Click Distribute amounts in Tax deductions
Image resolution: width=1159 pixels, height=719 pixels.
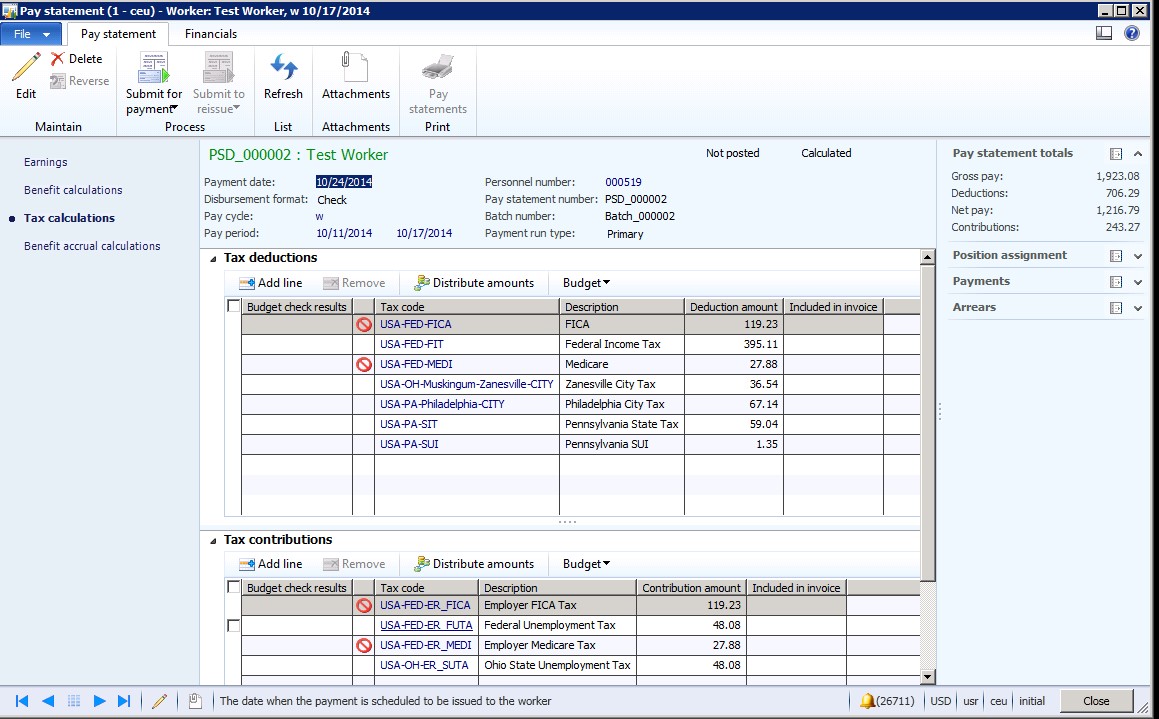pos(473,283)
